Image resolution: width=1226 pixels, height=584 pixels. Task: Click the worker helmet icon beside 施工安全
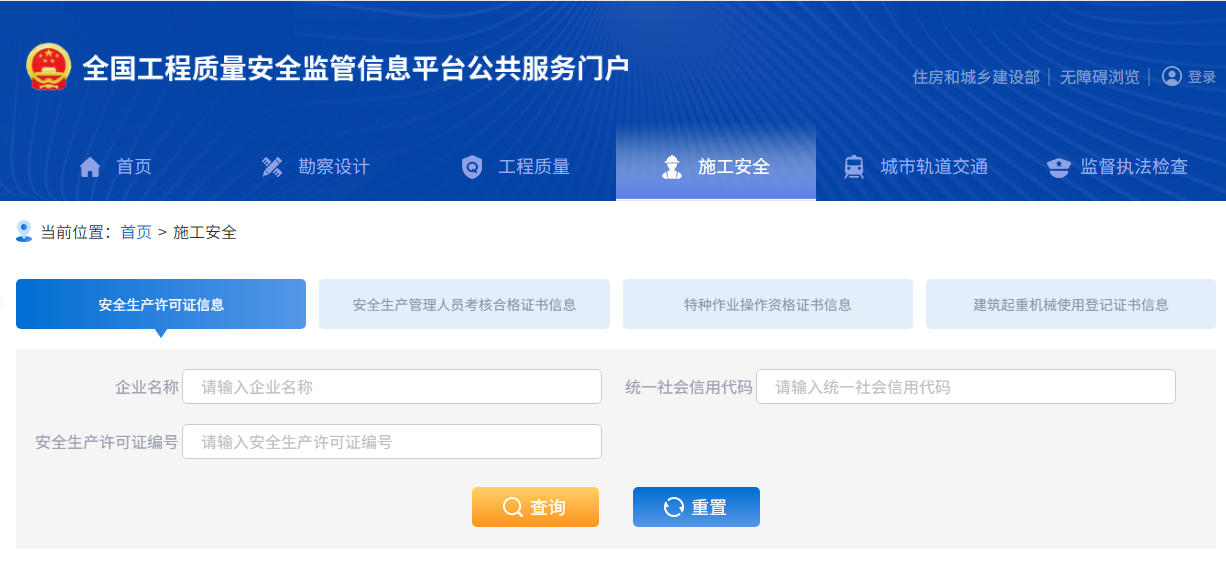coord(672,167)
